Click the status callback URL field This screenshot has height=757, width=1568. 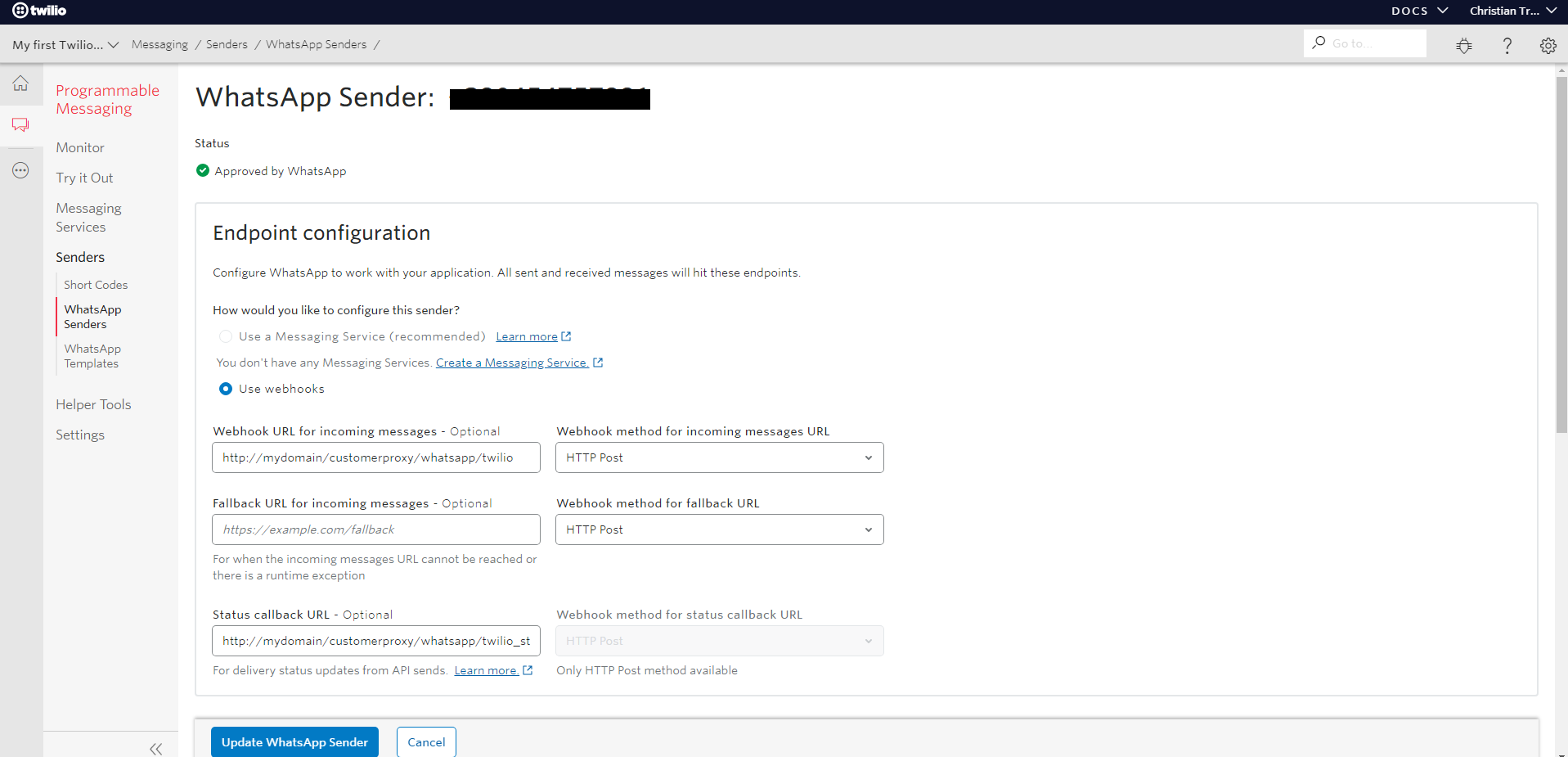[x=376, y=641]
